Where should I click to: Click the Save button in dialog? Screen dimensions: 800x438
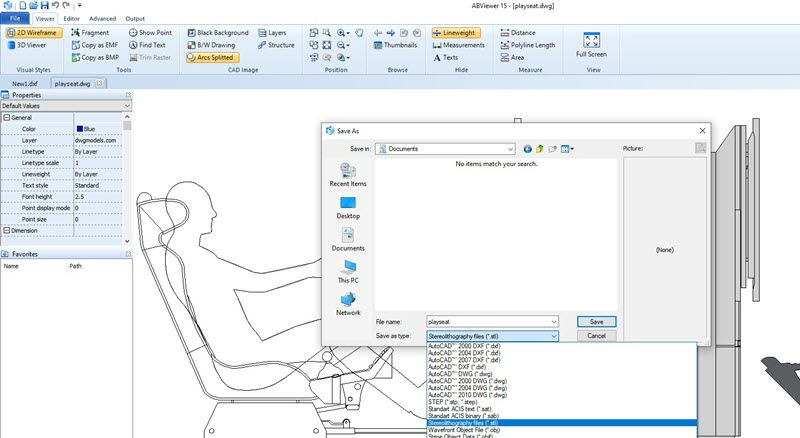[596, 322]
